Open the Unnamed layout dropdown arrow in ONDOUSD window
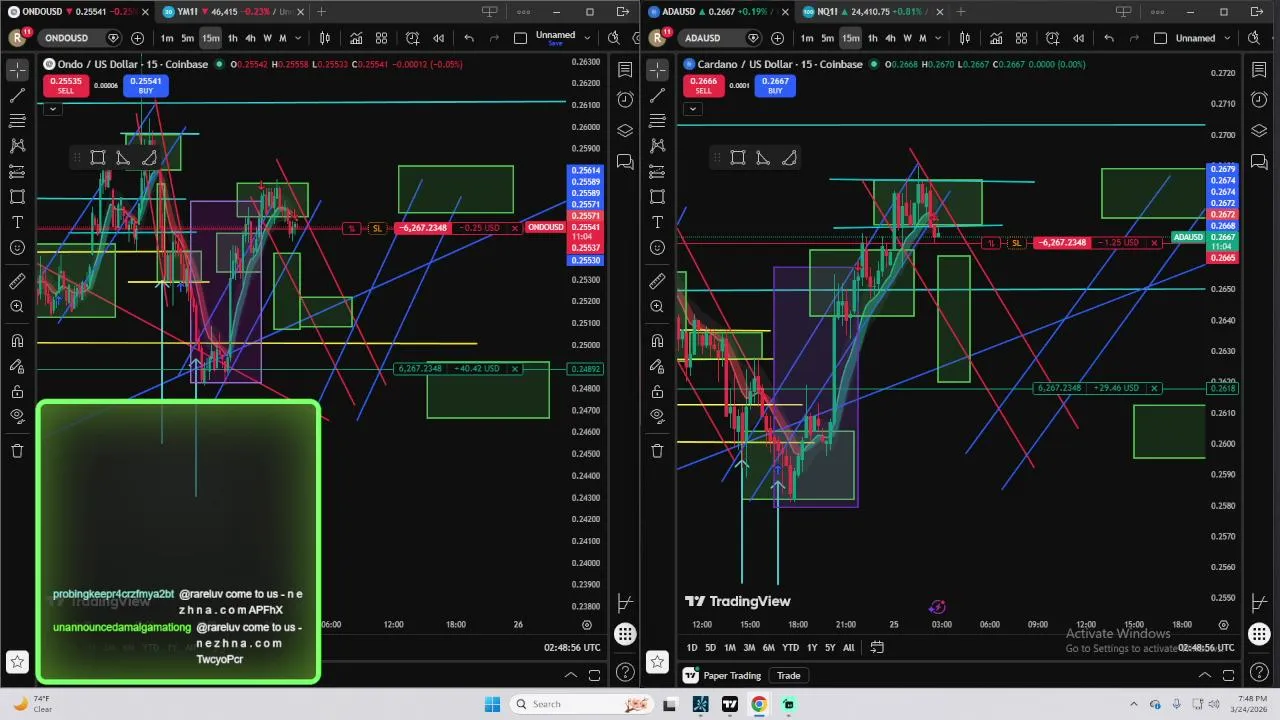 tap(588, 38)
